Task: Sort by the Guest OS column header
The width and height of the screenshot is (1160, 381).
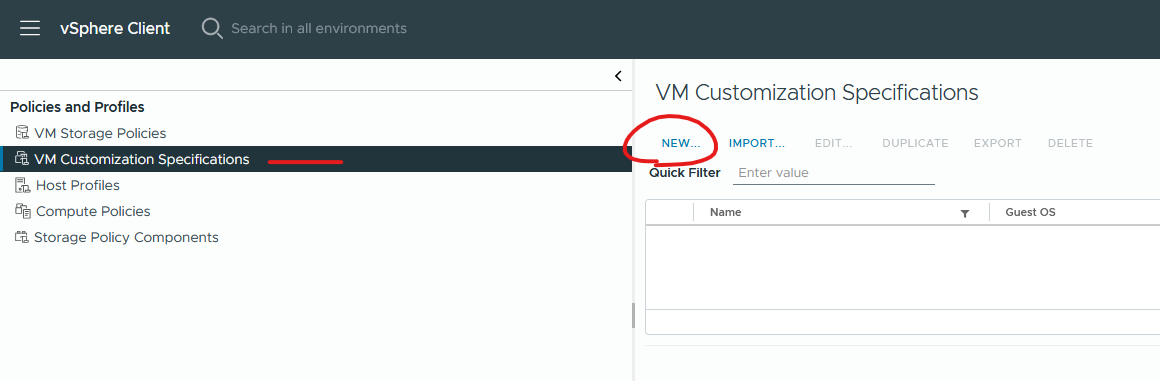Action: tap(1030, 212)
